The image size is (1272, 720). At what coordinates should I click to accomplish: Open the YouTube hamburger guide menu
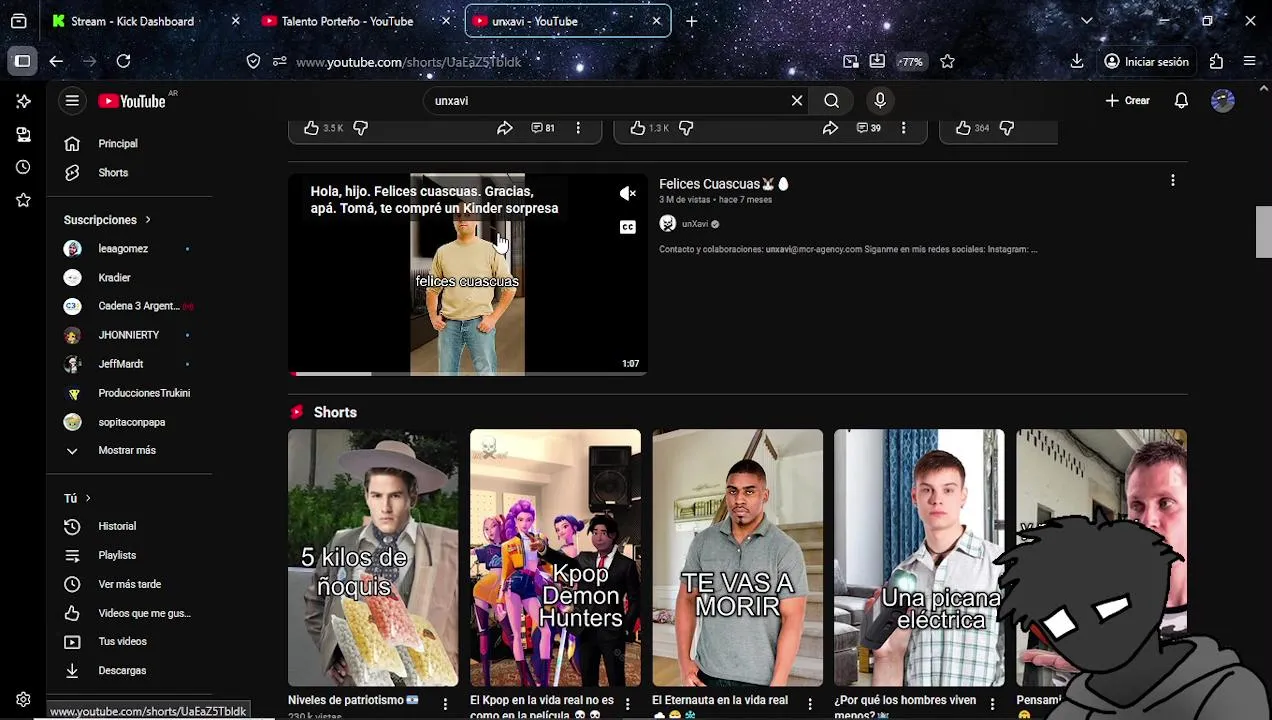(x=72, y=100)
